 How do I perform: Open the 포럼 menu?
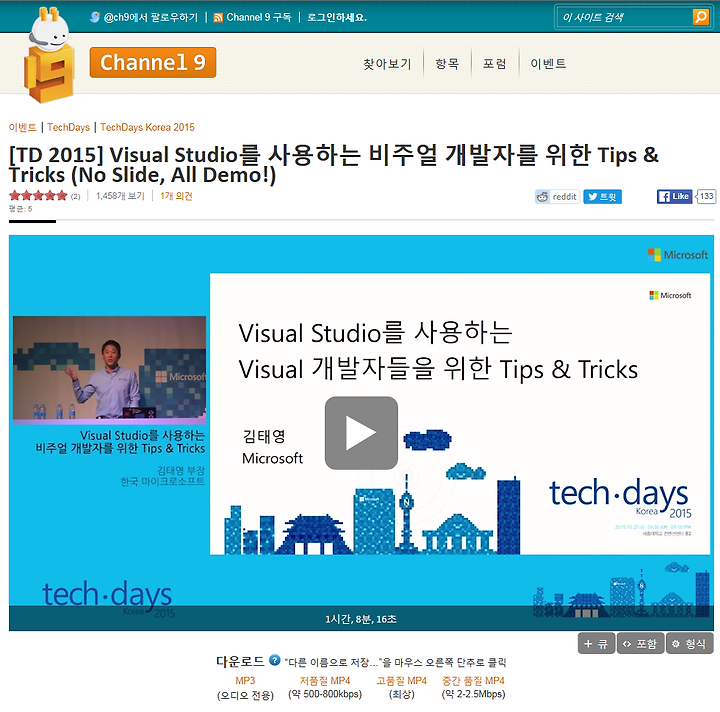[495, 63]
